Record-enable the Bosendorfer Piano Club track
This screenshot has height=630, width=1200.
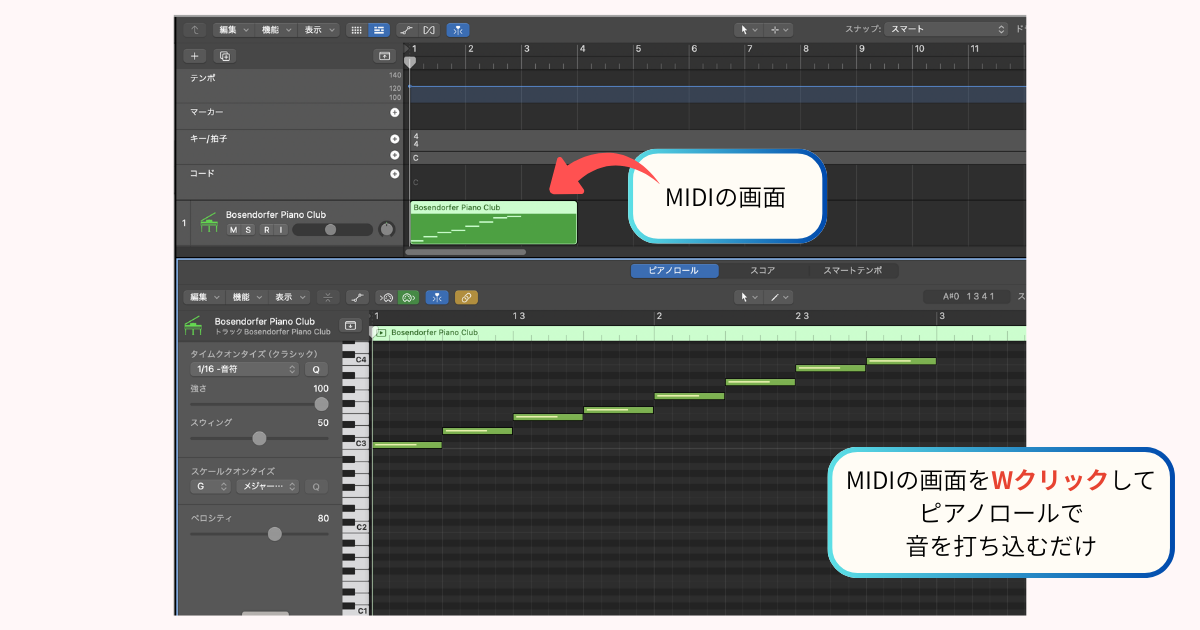pos(266,230)
